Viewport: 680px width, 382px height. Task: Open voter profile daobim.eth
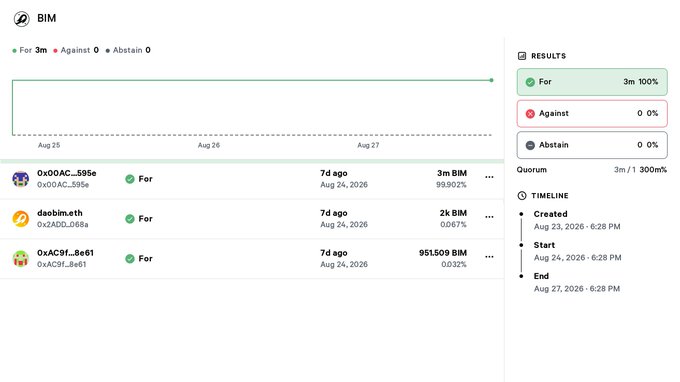point(59,213)
